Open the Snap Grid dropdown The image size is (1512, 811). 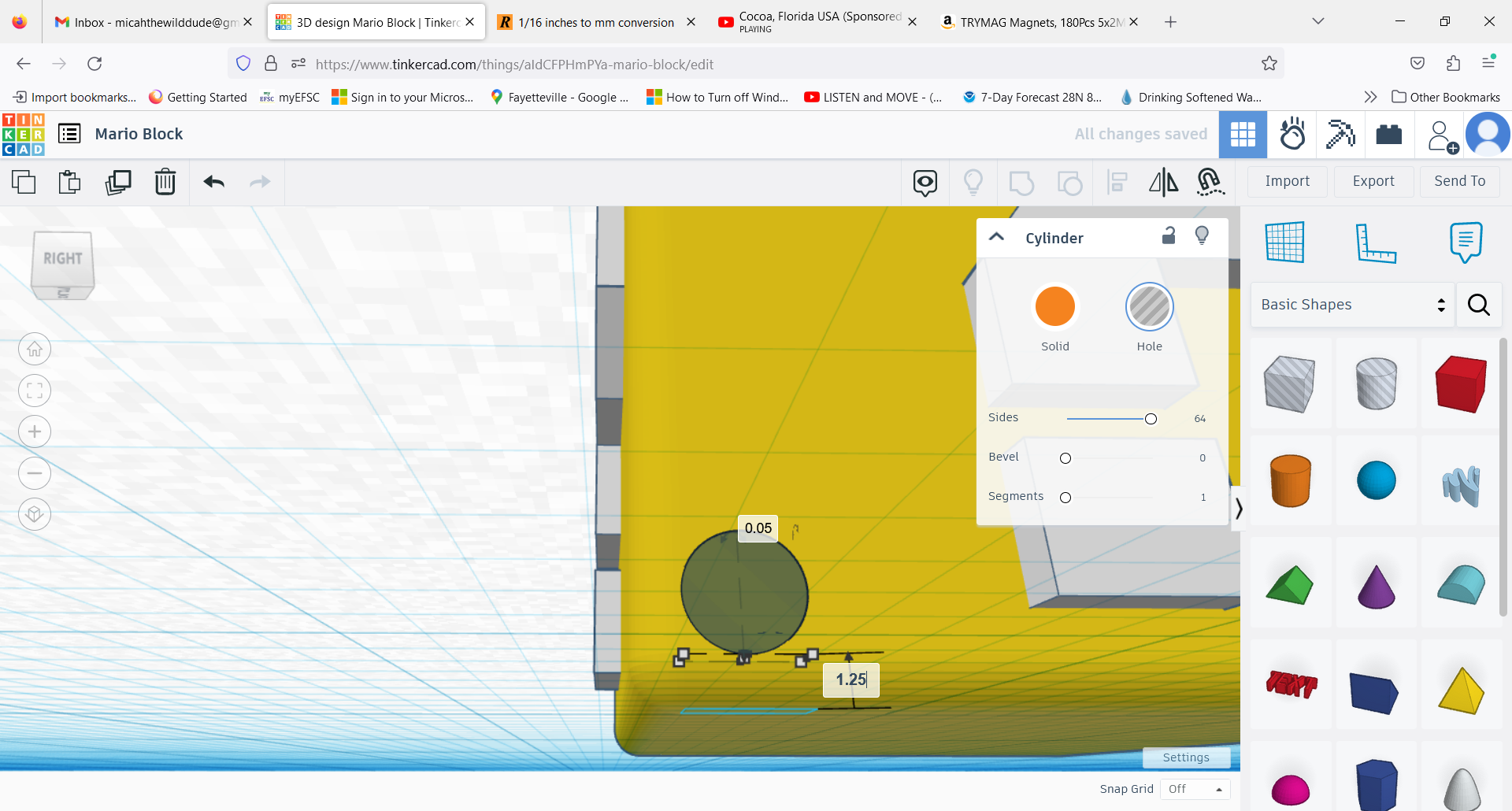tap(1195, 788)
